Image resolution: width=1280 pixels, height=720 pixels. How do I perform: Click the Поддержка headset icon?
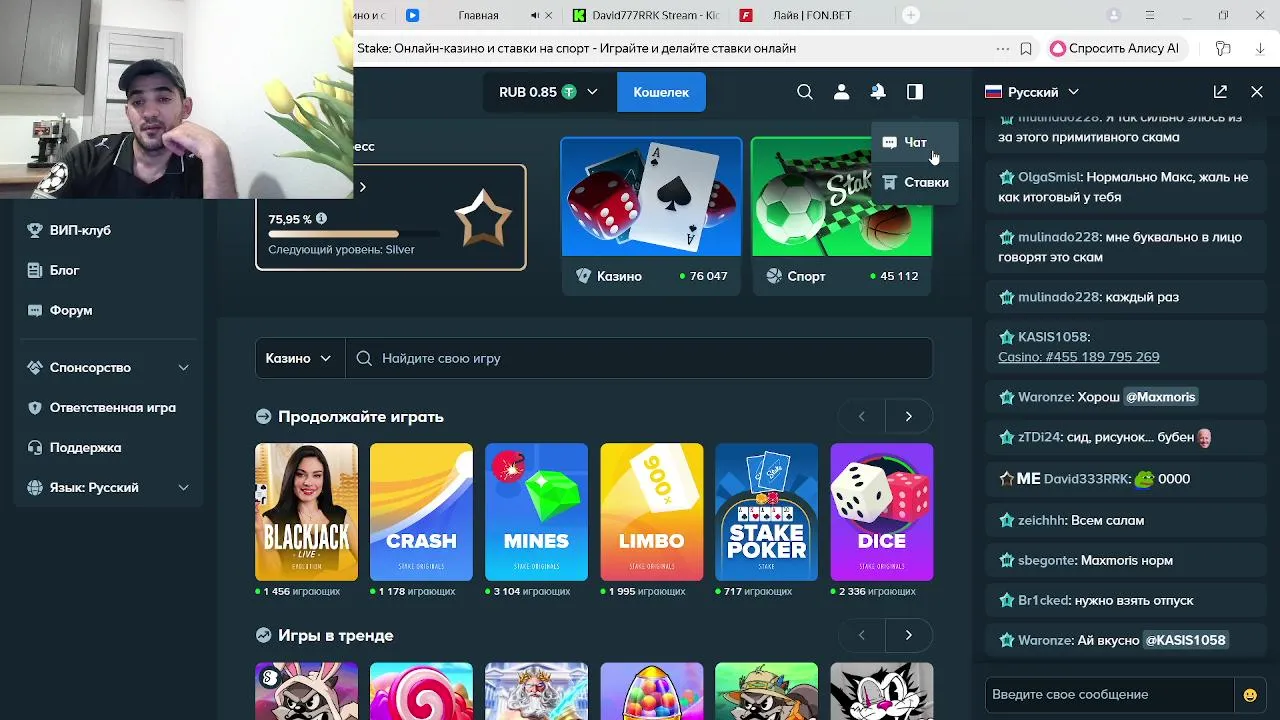35,447
